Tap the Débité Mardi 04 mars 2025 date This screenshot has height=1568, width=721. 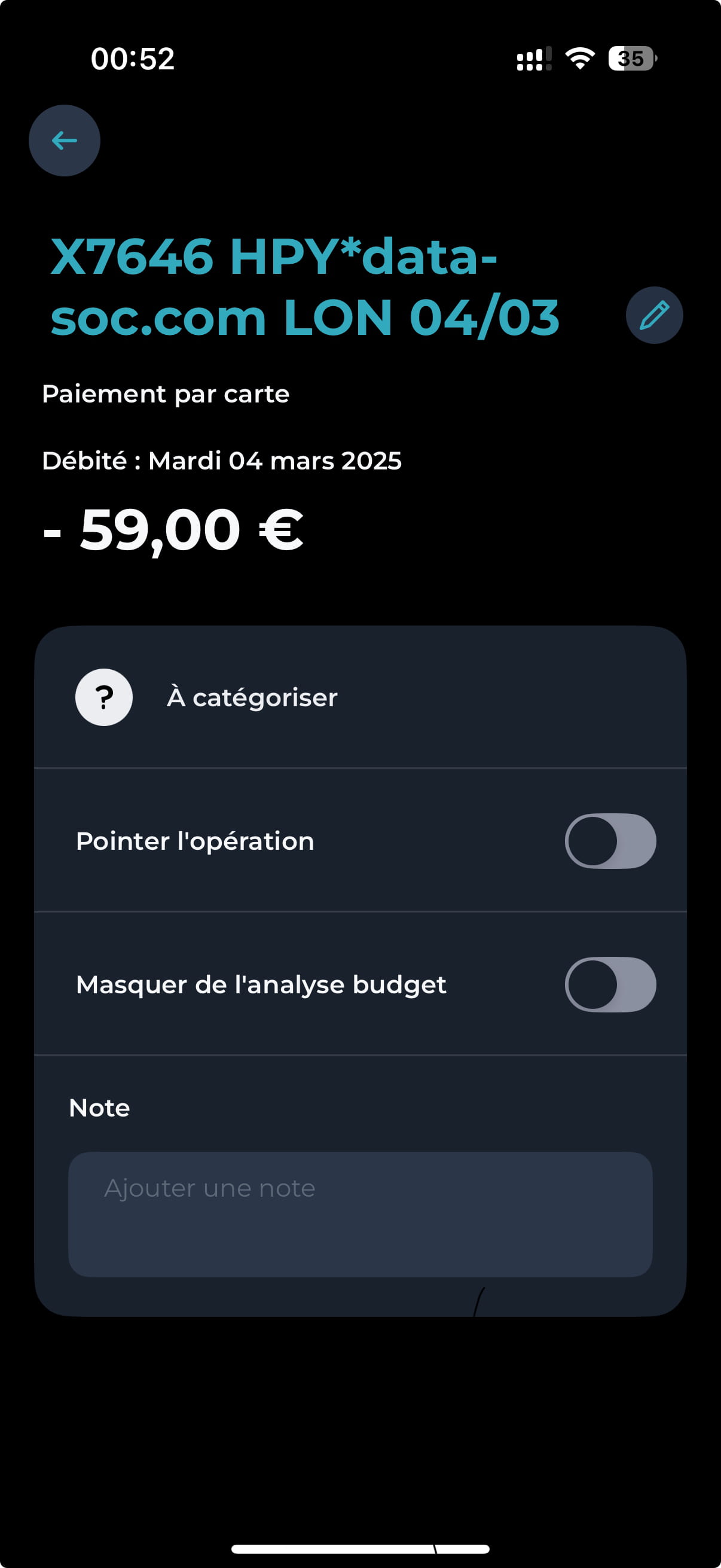221,461
